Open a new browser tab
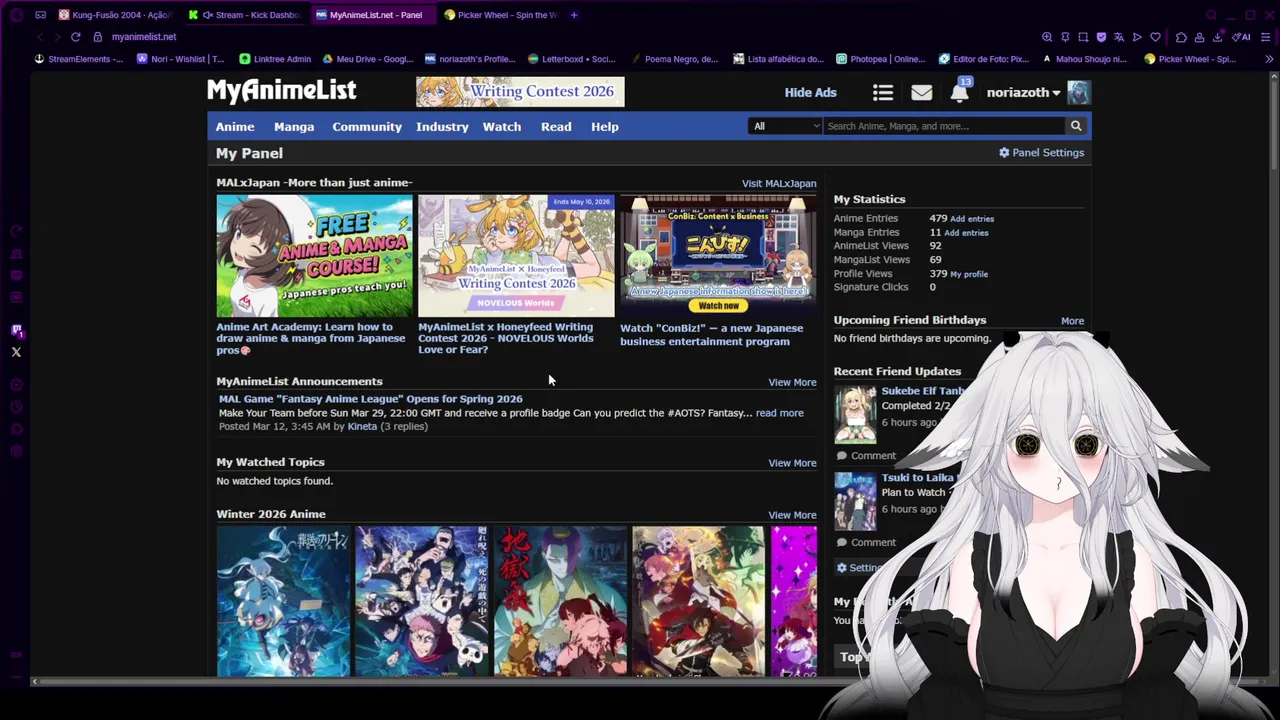This screenshot has width=1280, height=720. pos(573,15)
